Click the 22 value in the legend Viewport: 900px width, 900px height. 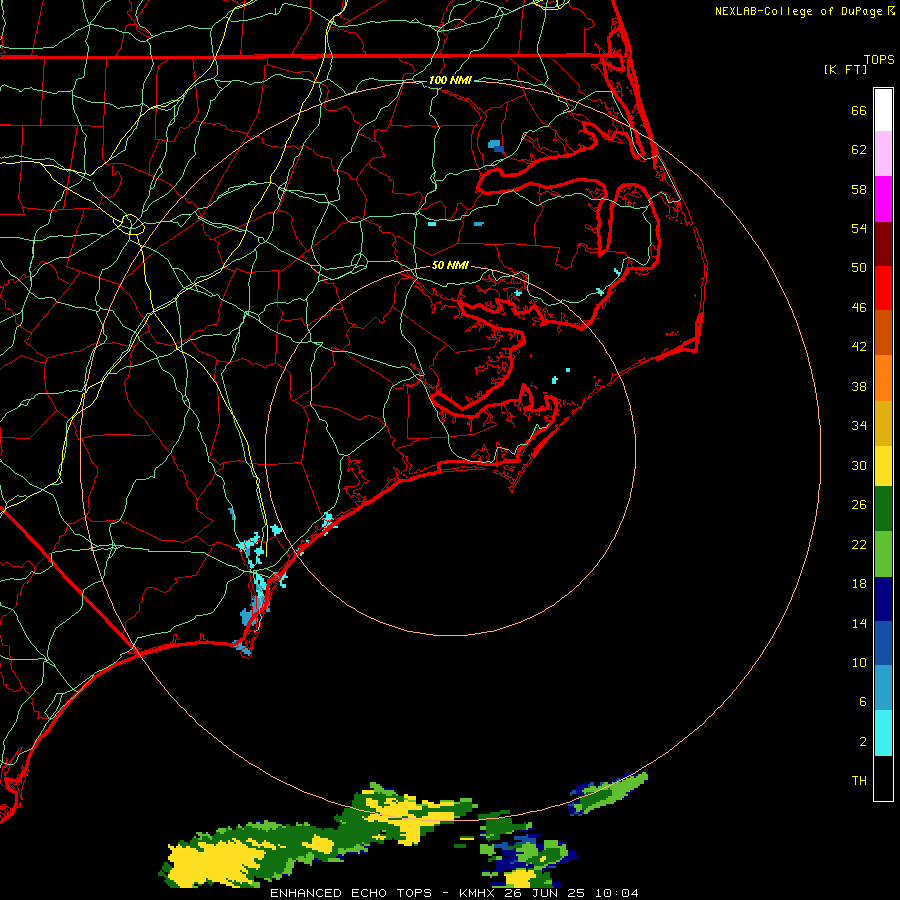tap(859, 545)
